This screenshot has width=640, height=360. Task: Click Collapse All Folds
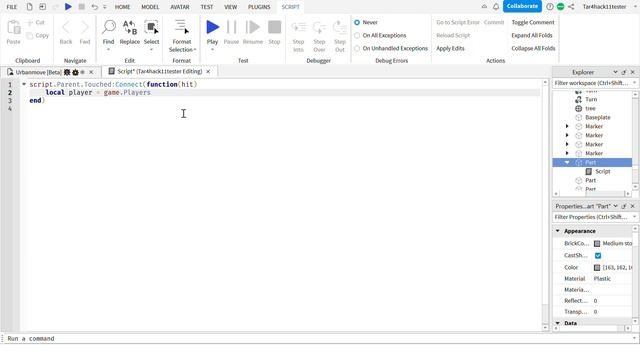(x=533, y=49)
